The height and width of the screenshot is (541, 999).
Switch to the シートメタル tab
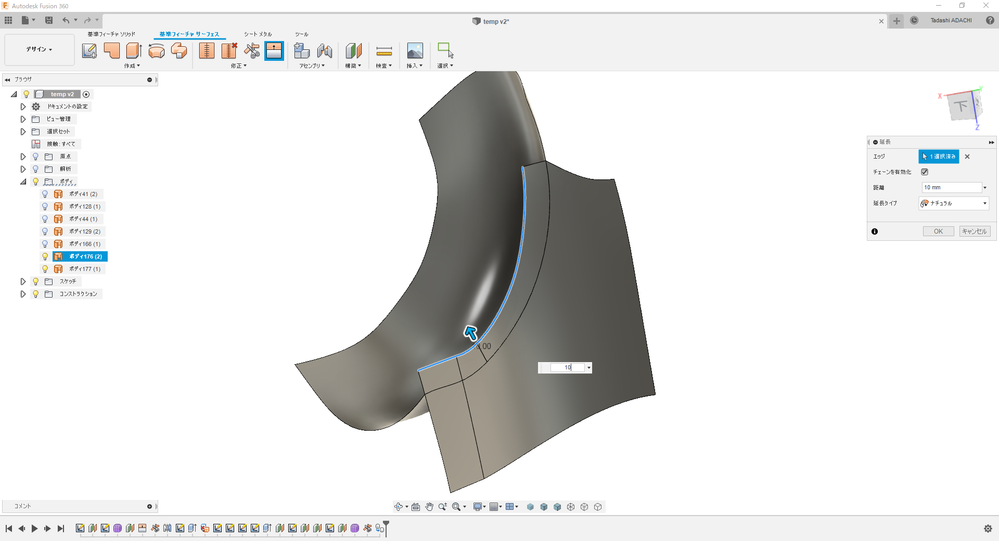[258, 34]
